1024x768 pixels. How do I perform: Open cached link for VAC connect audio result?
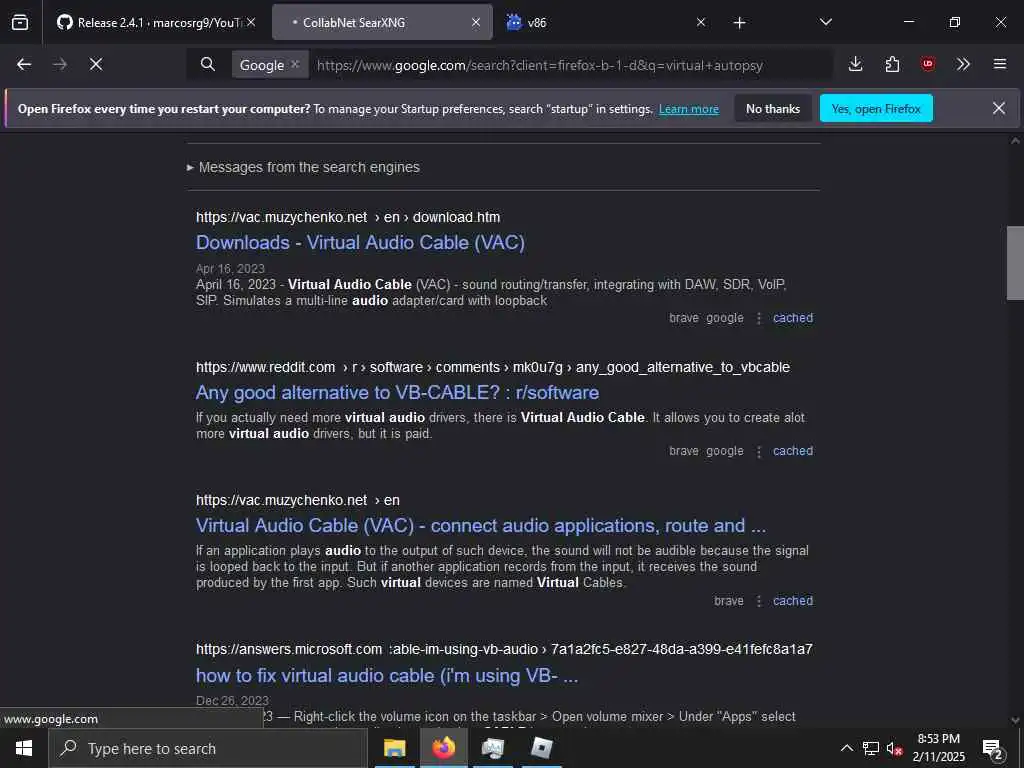click(793, 601)
